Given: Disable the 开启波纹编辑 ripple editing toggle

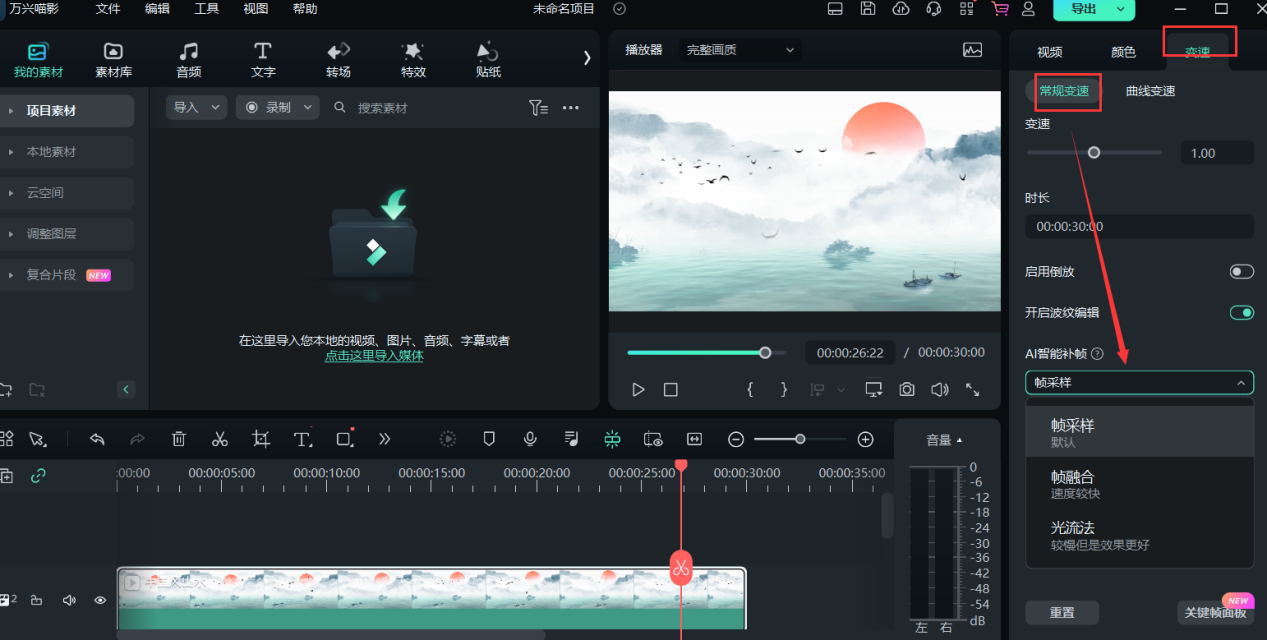Looking at the screenshot, I should coord(1241,312).
